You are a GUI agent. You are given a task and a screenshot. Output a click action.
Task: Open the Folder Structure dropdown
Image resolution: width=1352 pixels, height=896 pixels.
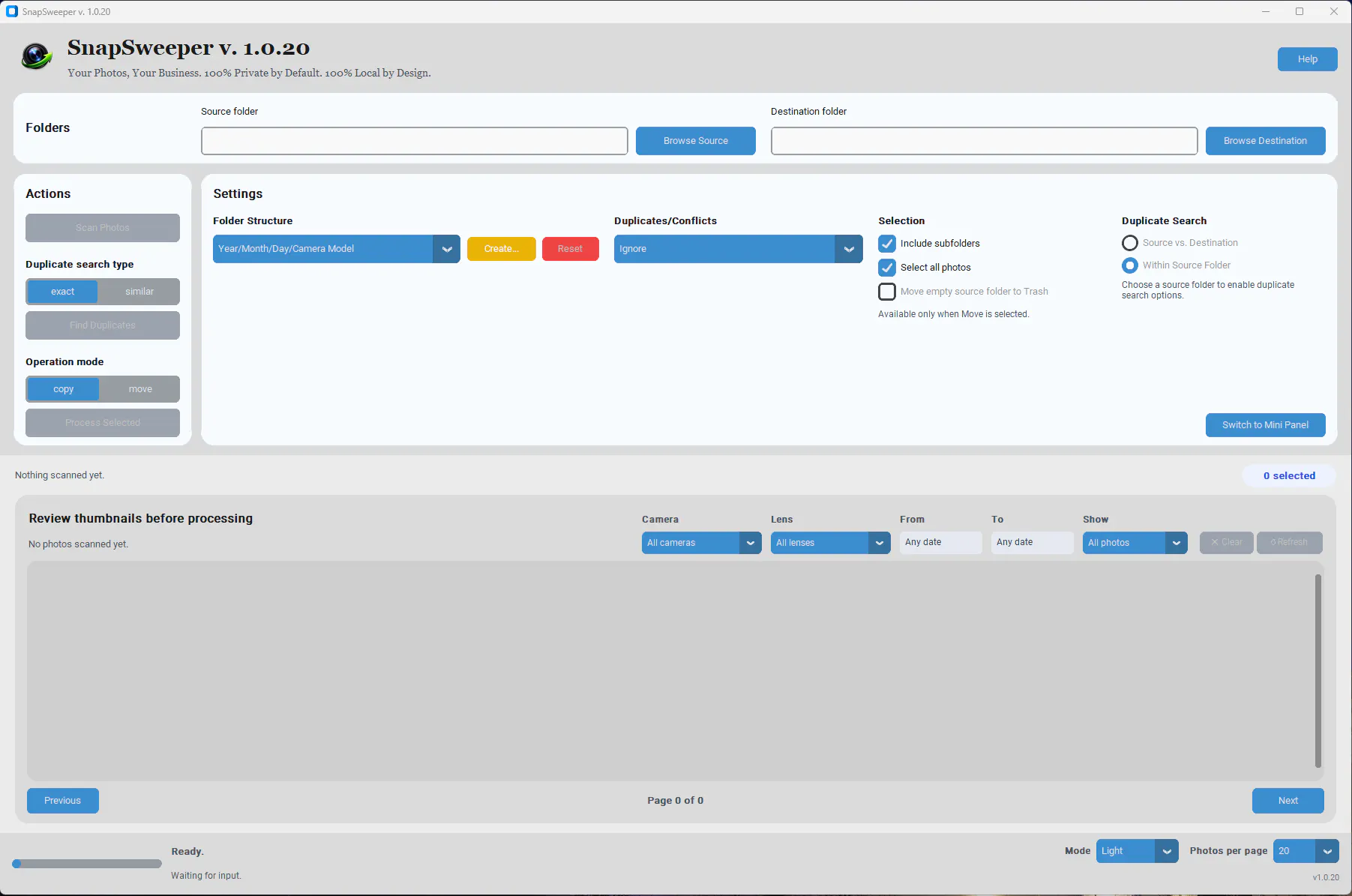click(336, 249)
